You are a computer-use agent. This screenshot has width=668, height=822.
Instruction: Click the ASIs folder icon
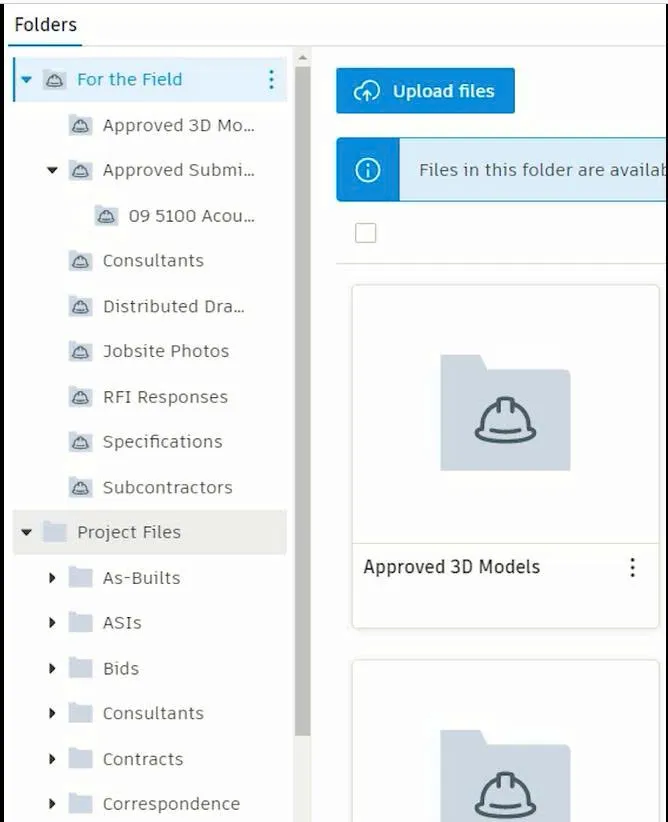pos(80,623)
